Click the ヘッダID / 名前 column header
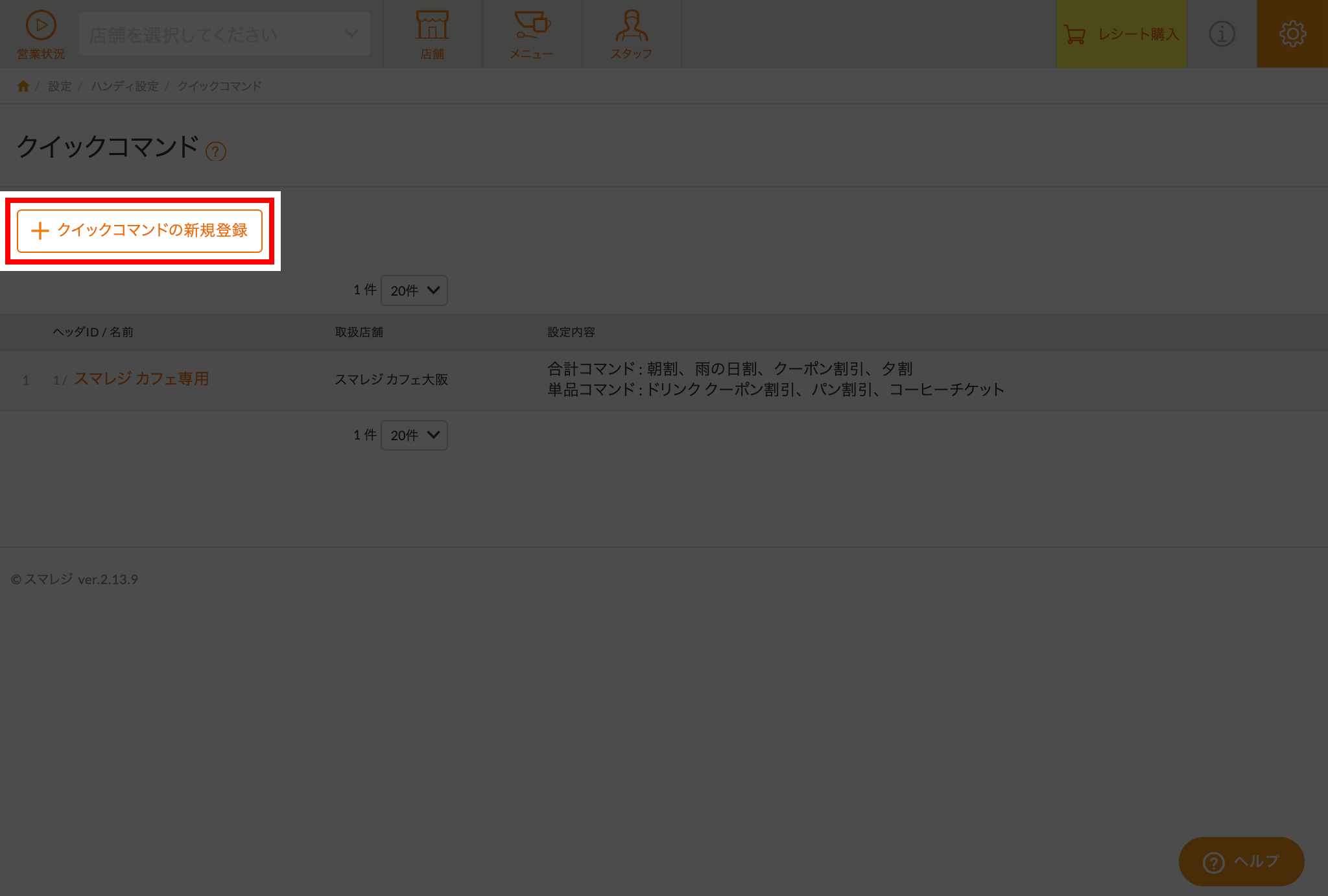Image resolution: width=1328 pixels, height=896 pixels. click(93, 332)
